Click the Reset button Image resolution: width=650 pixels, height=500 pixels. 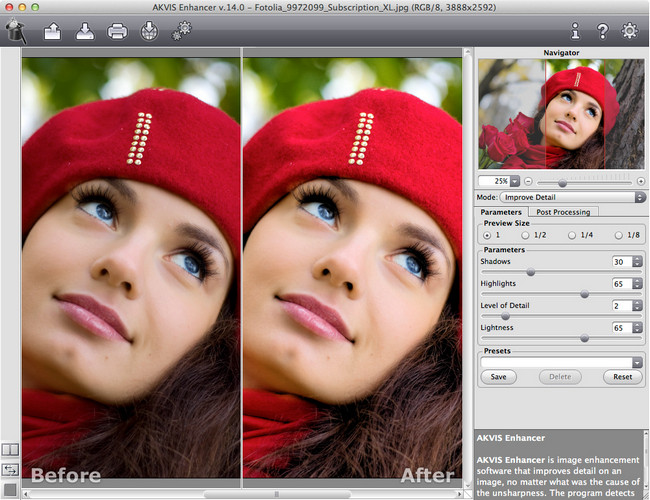coord(622,377)
